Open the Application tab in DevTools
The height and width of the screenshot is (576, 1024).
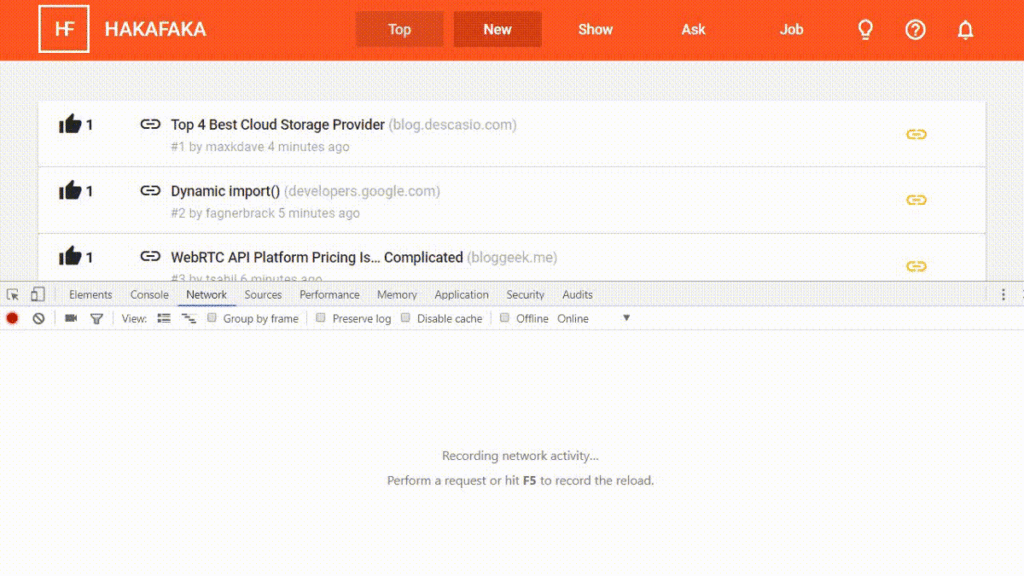(461, 294)
